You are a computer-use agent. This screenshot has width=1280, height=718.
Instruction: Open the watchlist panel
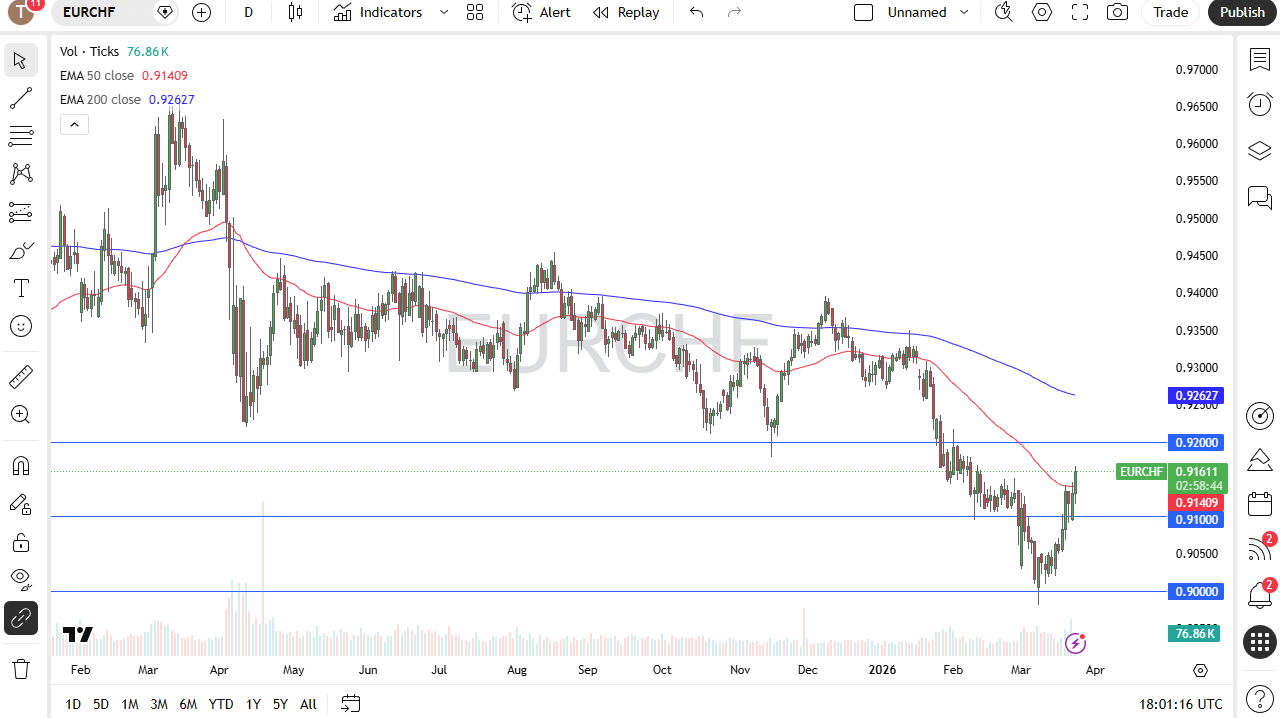(x=1259, y=59)
